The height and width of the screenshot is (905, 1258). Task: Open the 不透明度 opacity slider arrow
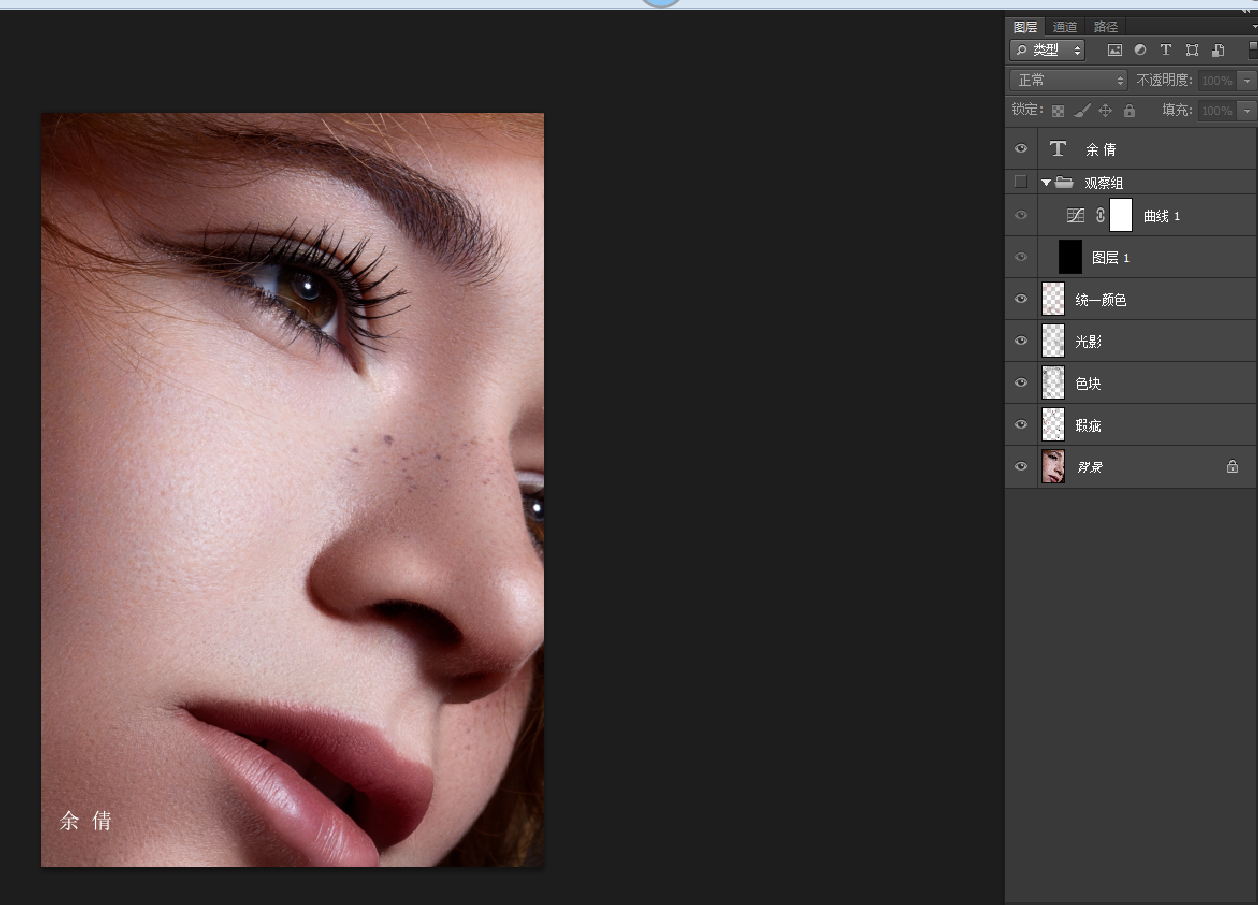coord(1246,80)
